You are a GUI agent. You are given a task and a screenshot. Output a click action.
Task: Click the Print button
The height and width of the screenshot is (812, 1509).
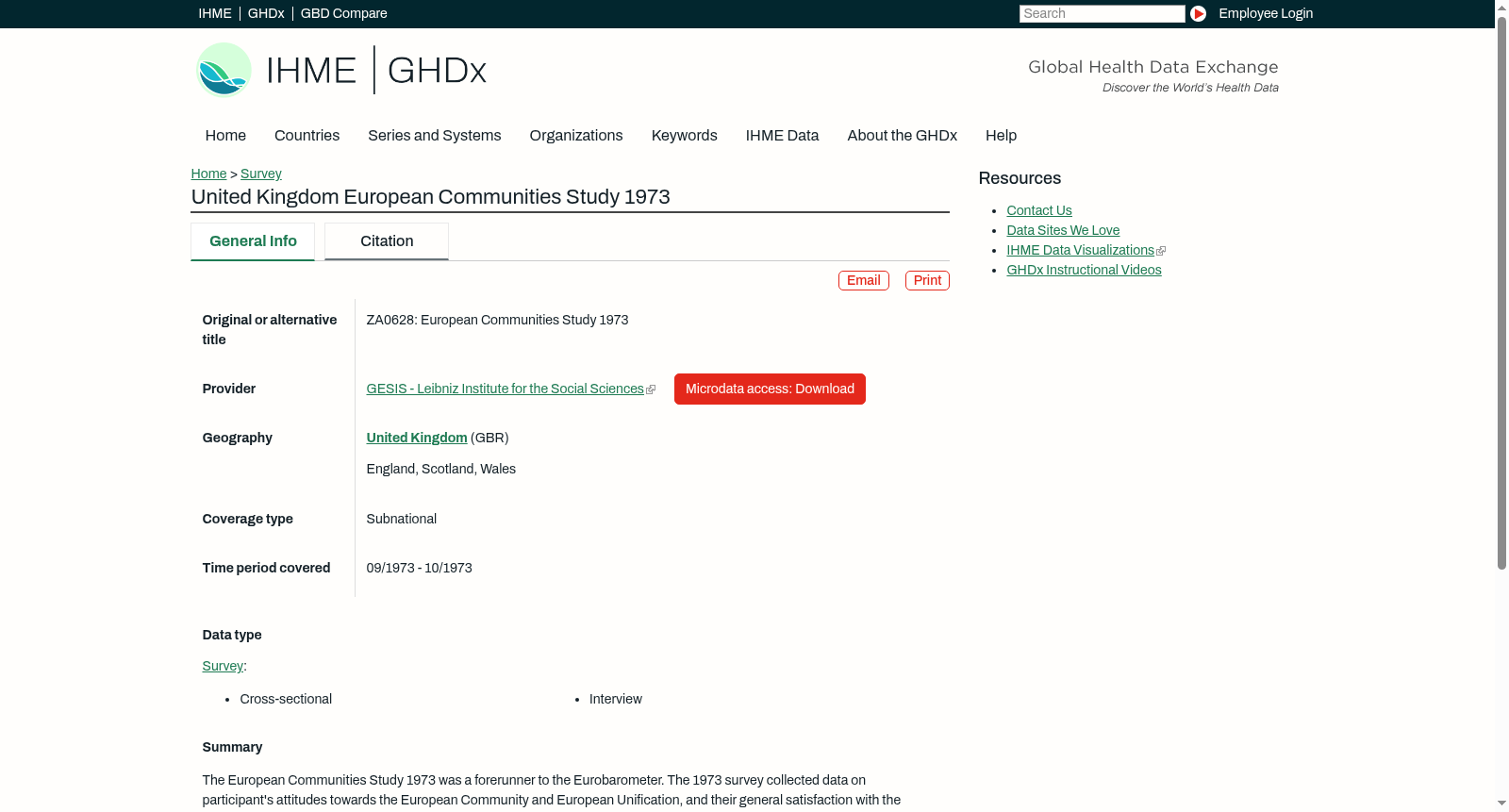[927, 281]
